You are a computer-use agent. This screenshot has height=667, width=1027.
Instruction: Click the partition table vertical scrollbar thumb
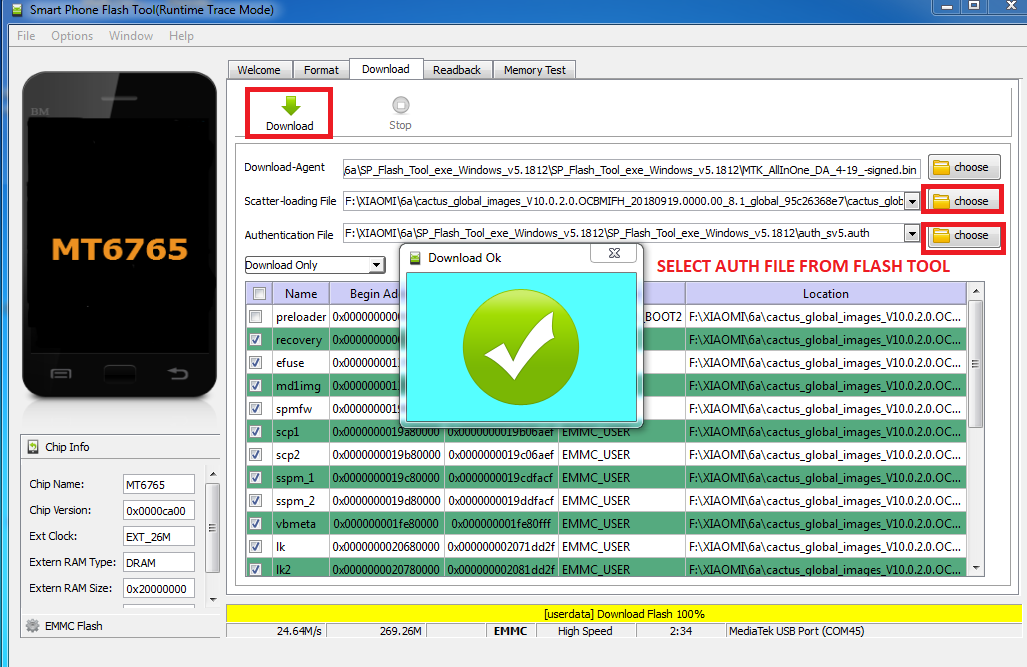click(x=976, y=364)
